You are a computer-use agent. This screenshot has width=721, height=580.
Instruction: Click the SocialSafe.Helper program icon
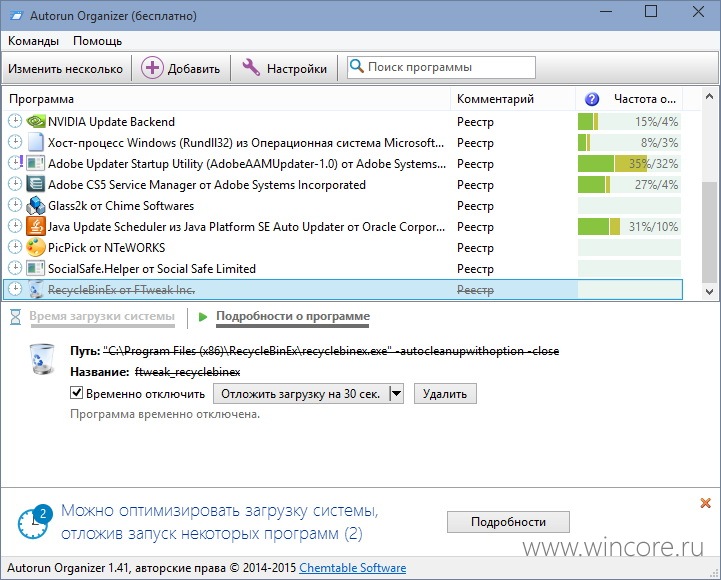click(x=35, y=268)
